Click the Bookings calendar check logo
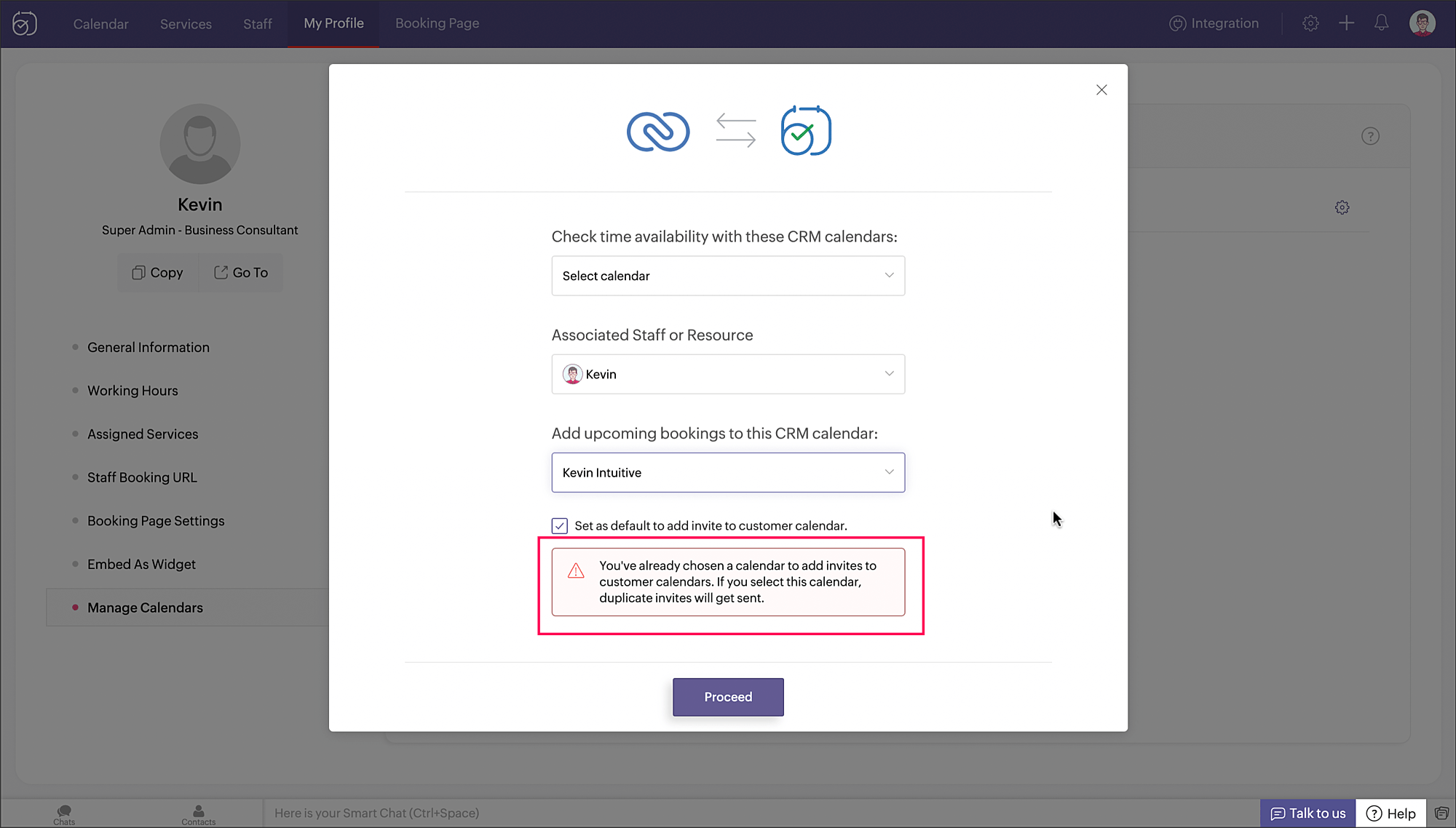Image resolution: width=1456 pixels, height=828 pixels. pos(806,131)
